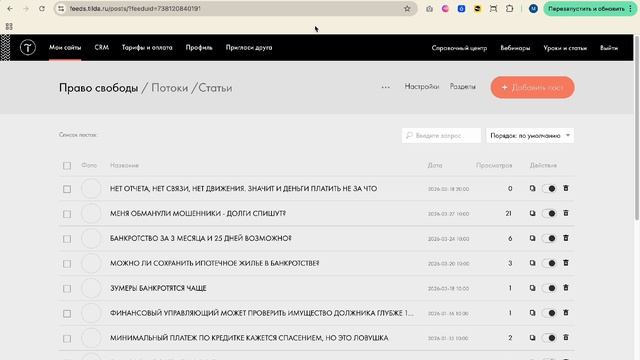This screenshot has height=360, width=640.
Task: Duplicate the post 'МОЖНО ЛИ СОХРАНИТЬ ИПОТЕЧНОЕ ЖИЛЬЕ'
Action: [532, 263]
